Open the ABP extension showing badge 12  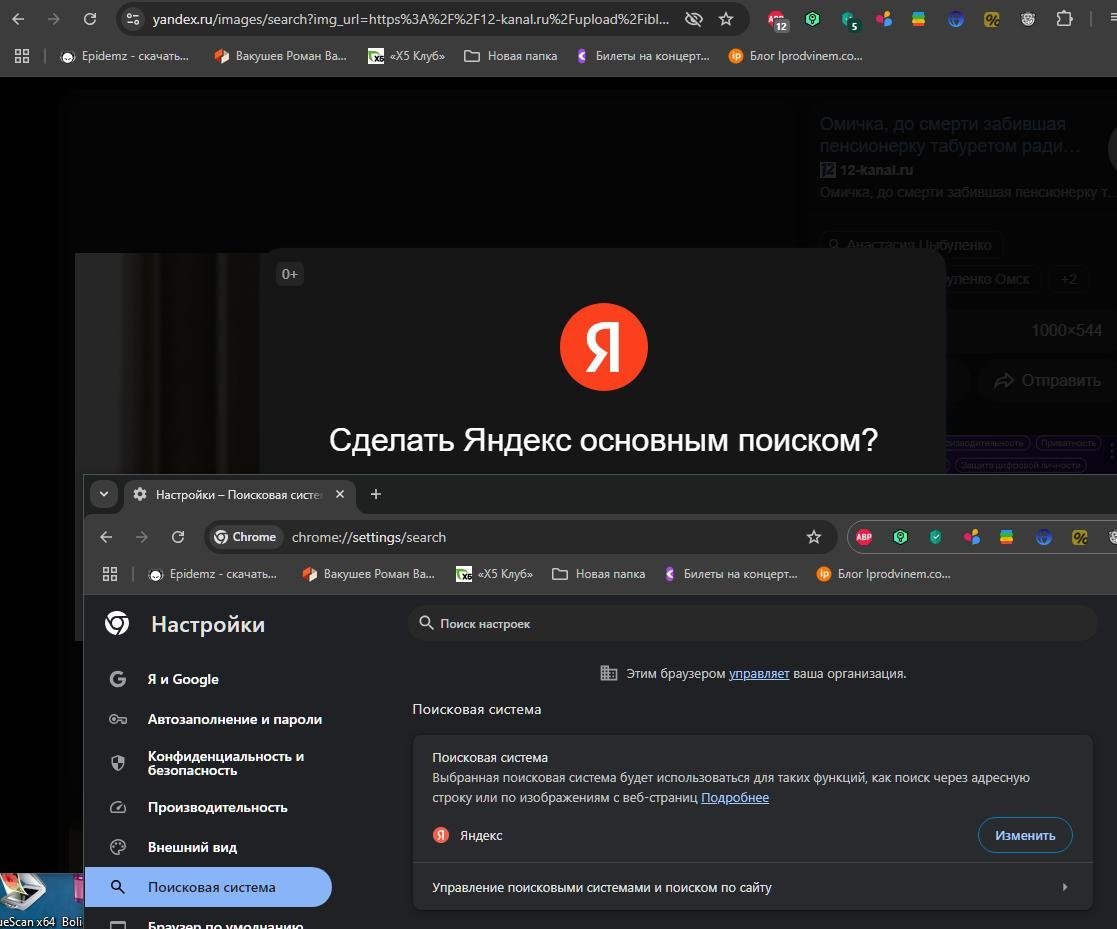click(x=777, y=20)
